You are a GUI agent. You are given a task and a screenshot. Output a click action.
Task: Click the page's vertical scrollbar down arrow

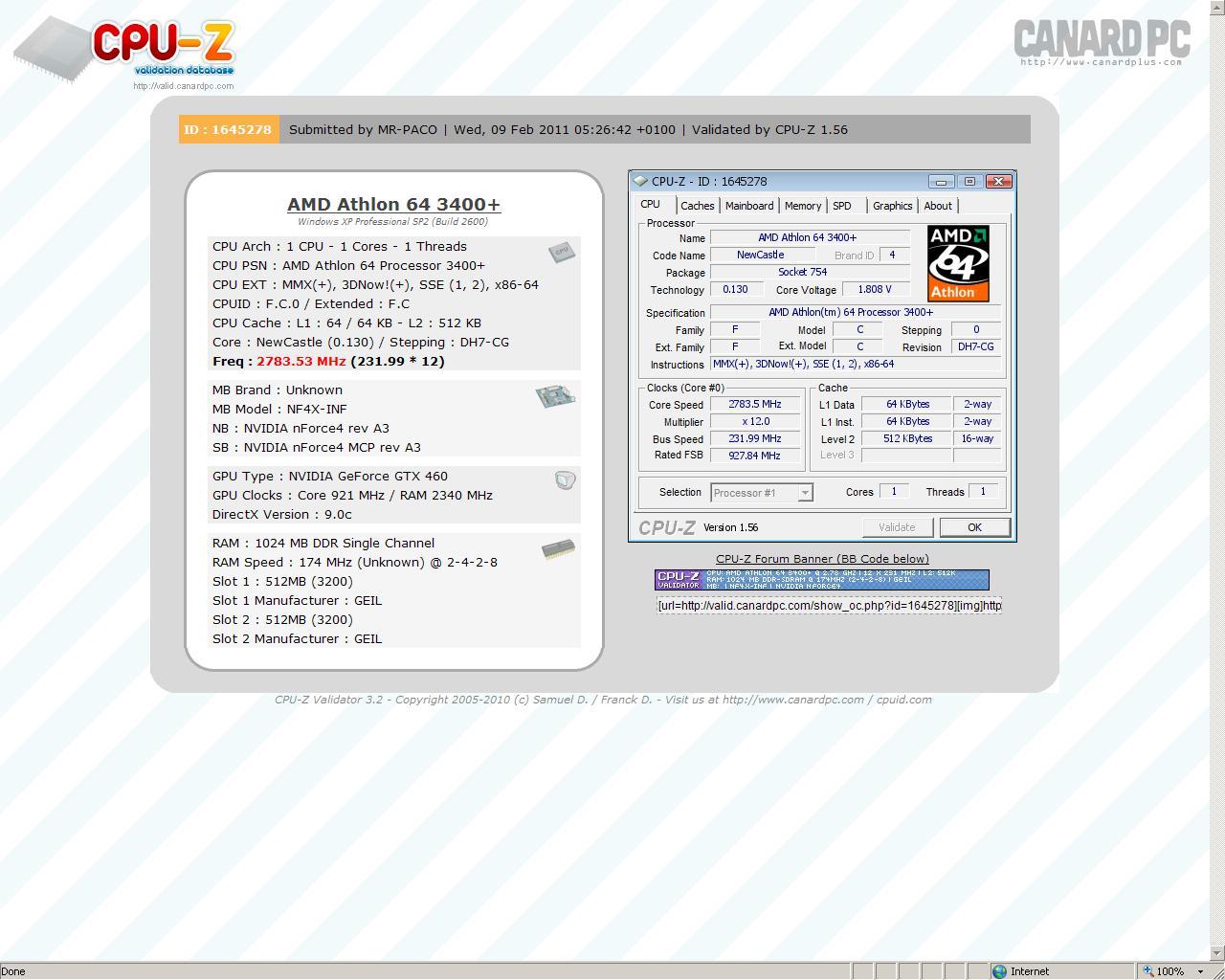click(1217, 954)
